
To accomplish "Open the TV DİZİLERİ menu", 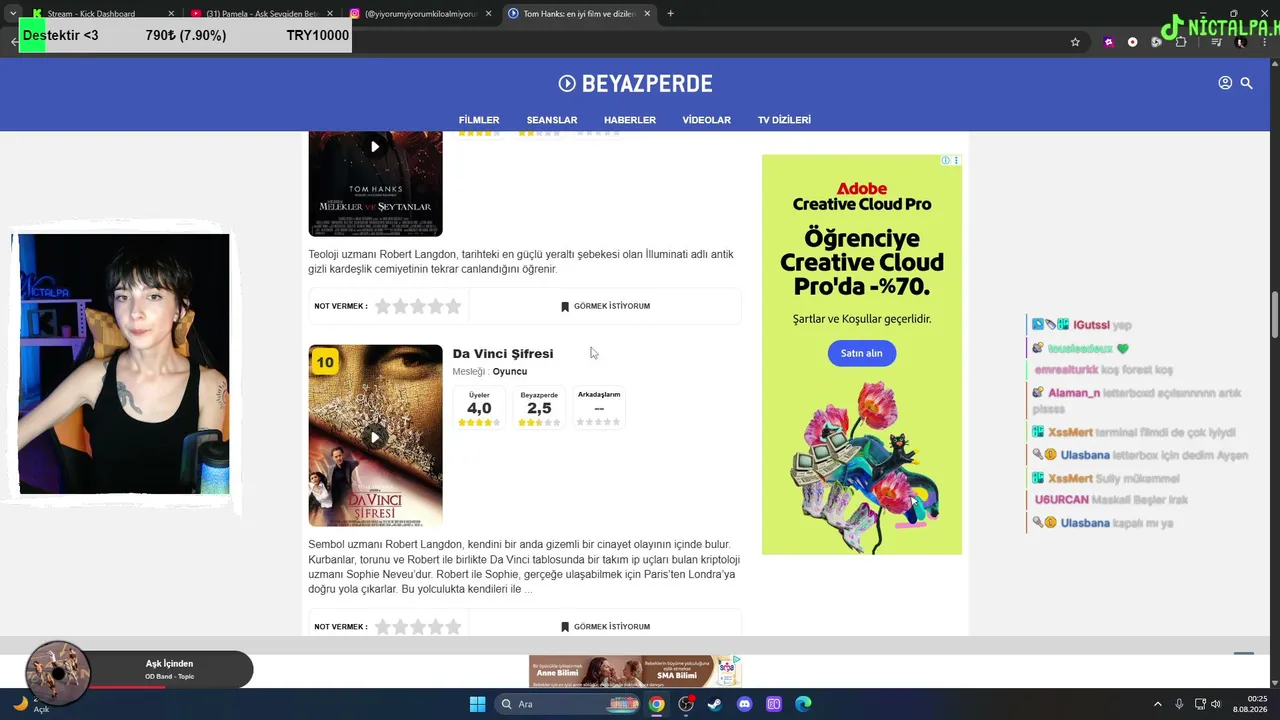I will 784,120.
